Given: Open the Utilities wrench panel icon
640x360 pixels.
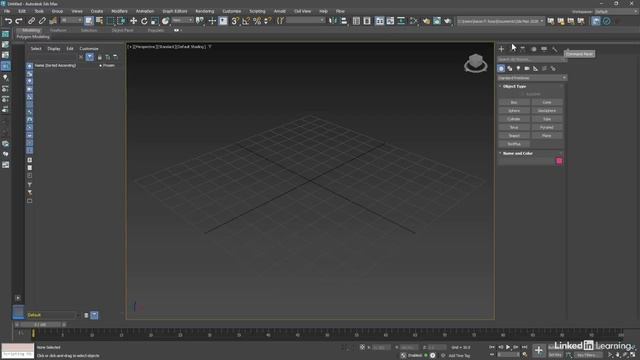Looking at the screenshot, I should pos(555,49).
